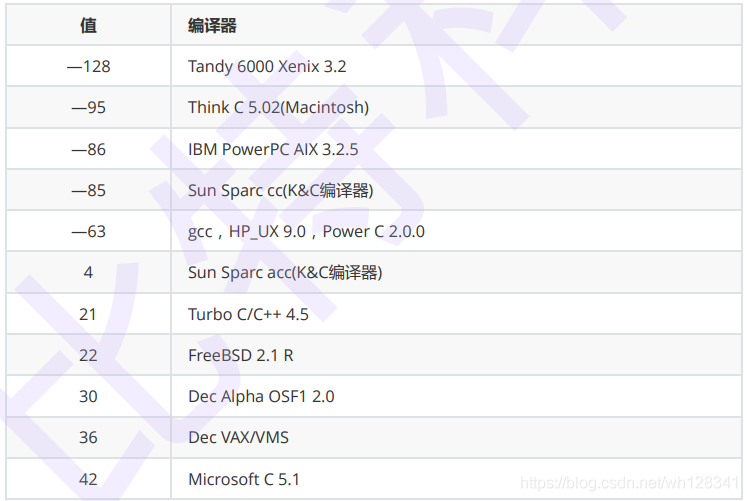Click the 值 column header
Screen dimensions: 747x501
88,26
